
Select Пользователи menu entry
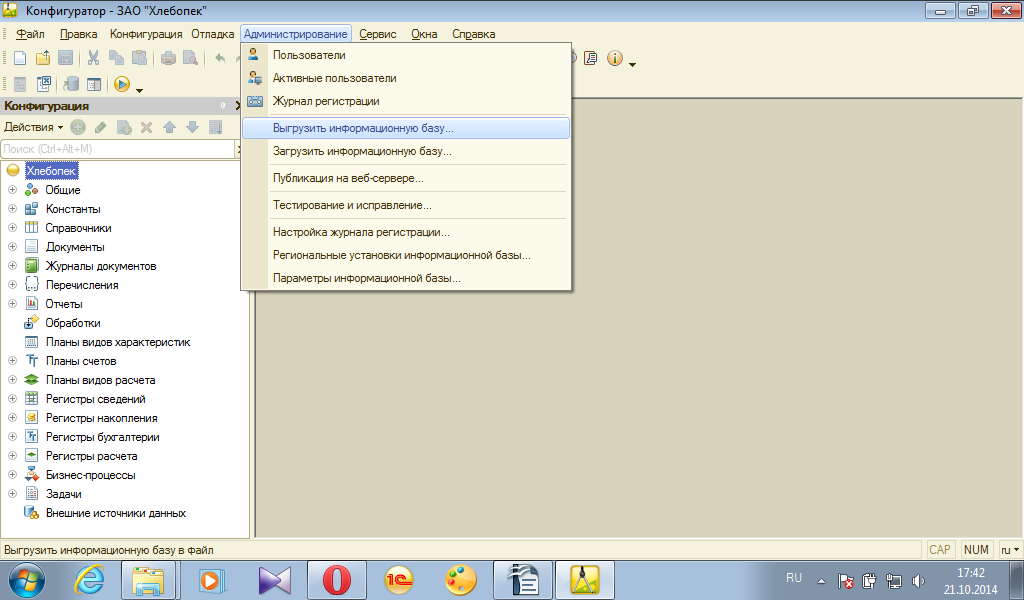406,55
